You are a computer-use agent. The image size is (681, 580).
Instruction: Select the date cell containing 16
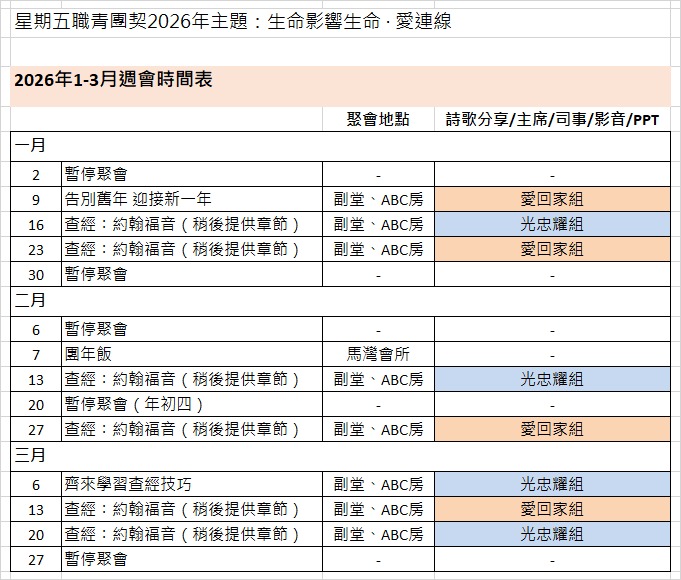(x=36, y=224)
